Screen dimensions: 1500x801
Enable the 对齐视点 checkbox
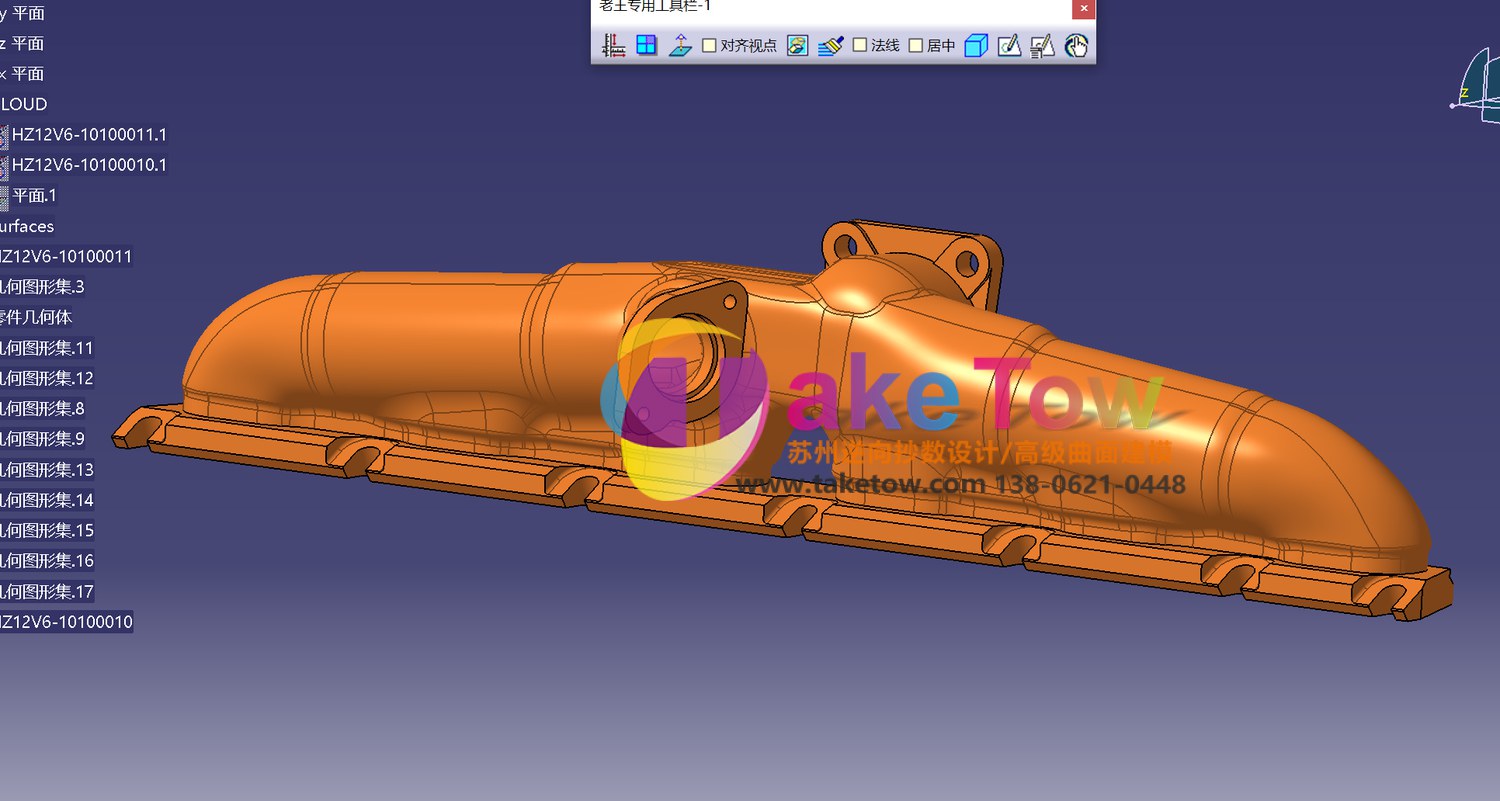(709, 45)
